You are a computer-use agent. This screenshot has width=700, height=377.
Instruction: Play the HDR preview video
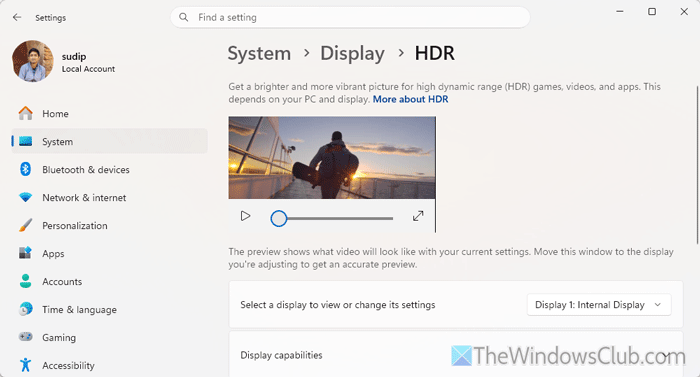click(x=245, y=216)
